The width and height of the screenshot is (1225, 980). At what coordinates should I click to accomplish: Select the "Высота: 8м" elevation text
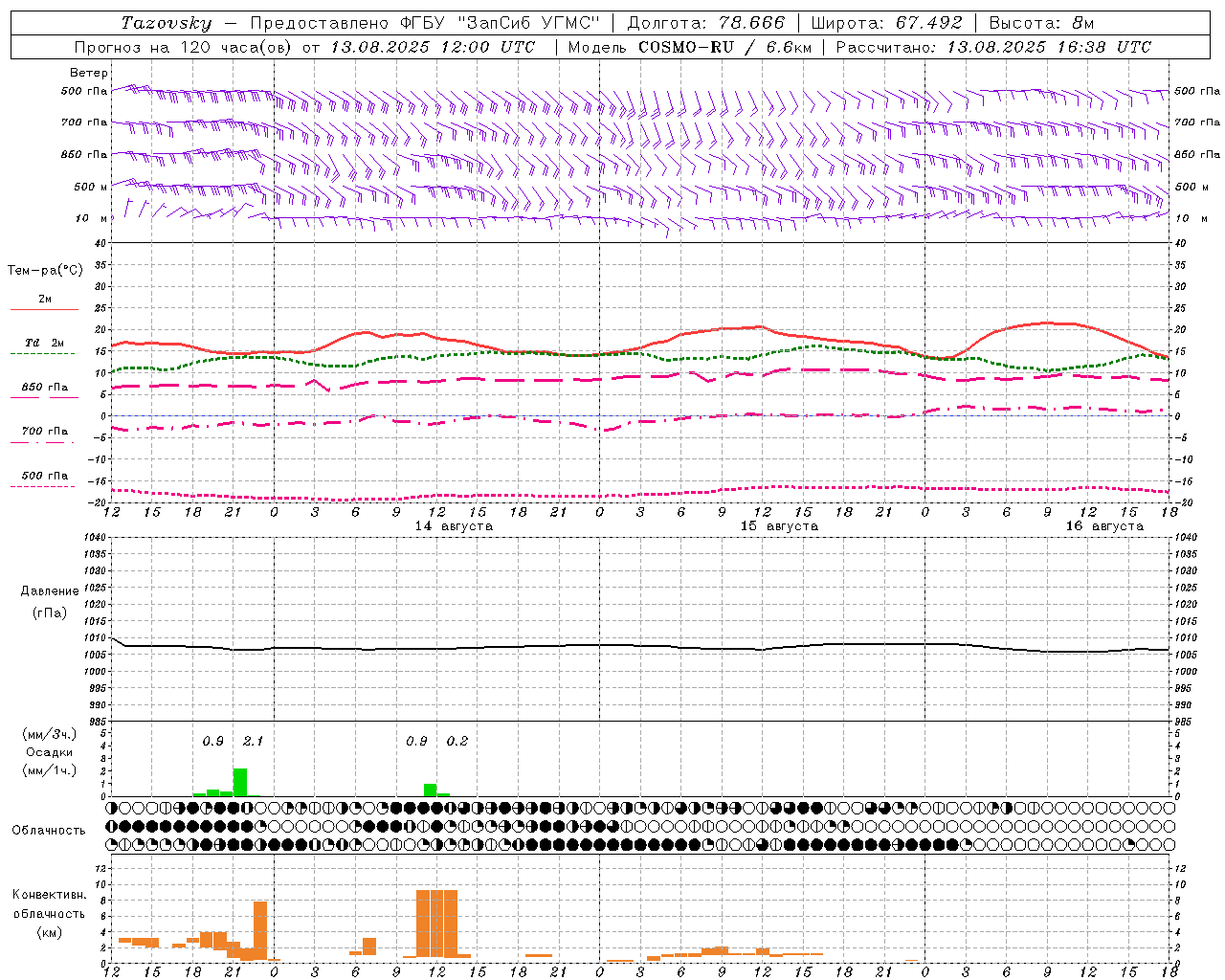click(x=1041, y=23)
